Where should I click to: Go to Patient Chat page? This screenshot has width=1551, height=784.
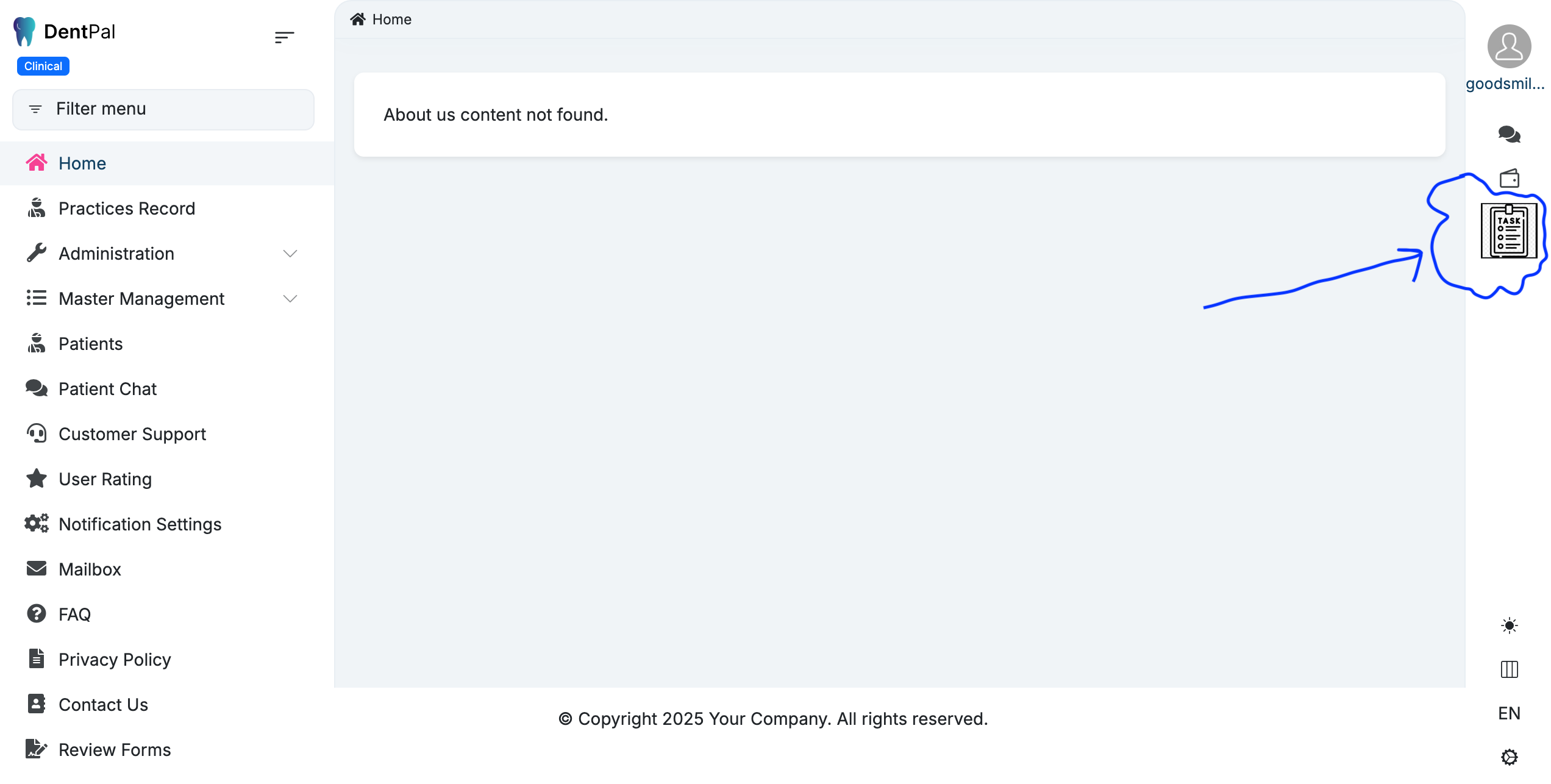coord(107,389)
